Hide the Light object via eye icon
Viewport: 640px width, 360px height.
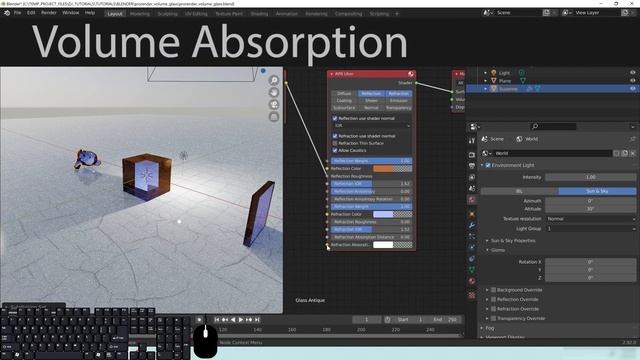click(x=633, y=73)
